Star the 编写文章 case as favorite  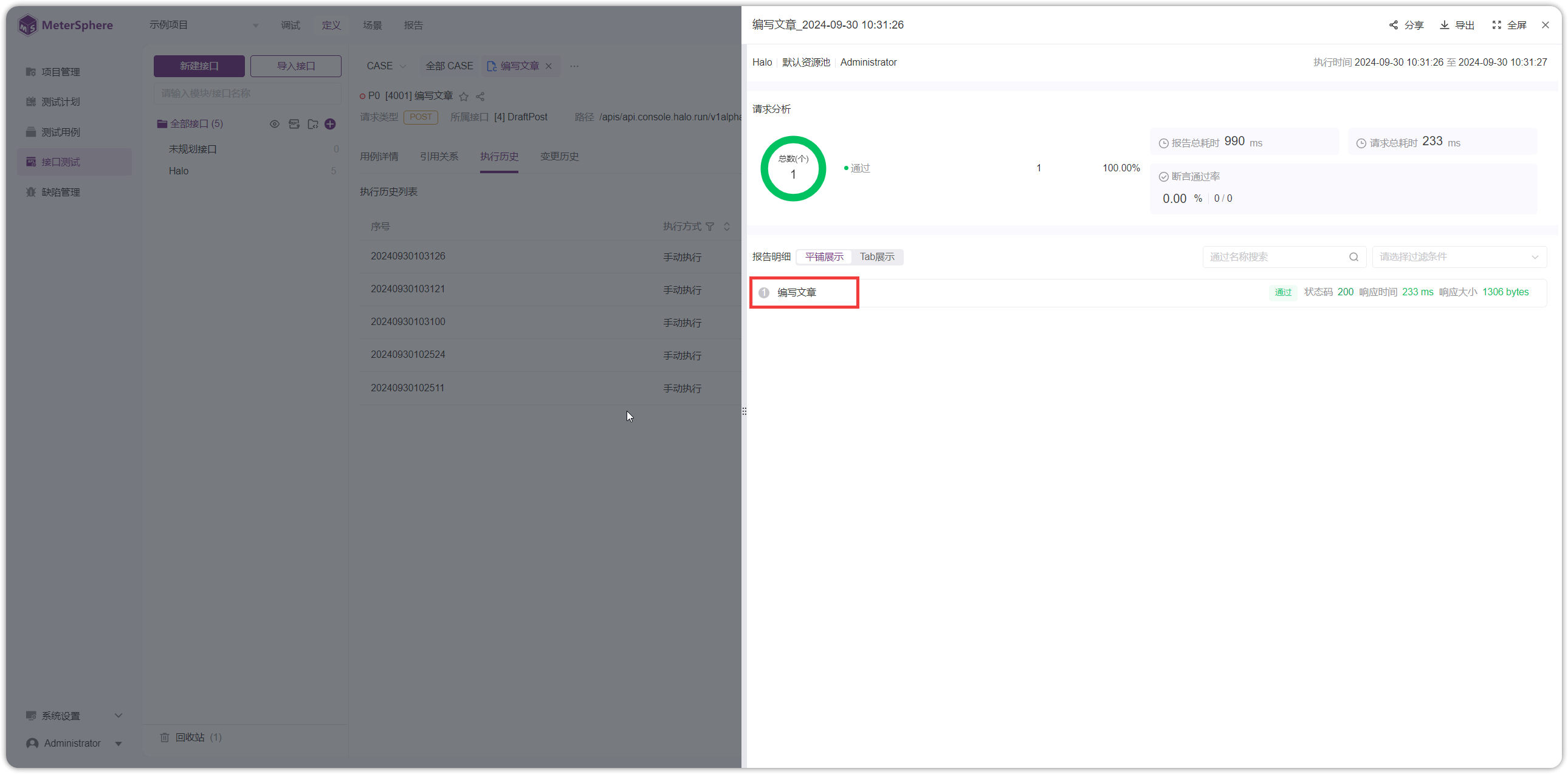click(464, 96)
